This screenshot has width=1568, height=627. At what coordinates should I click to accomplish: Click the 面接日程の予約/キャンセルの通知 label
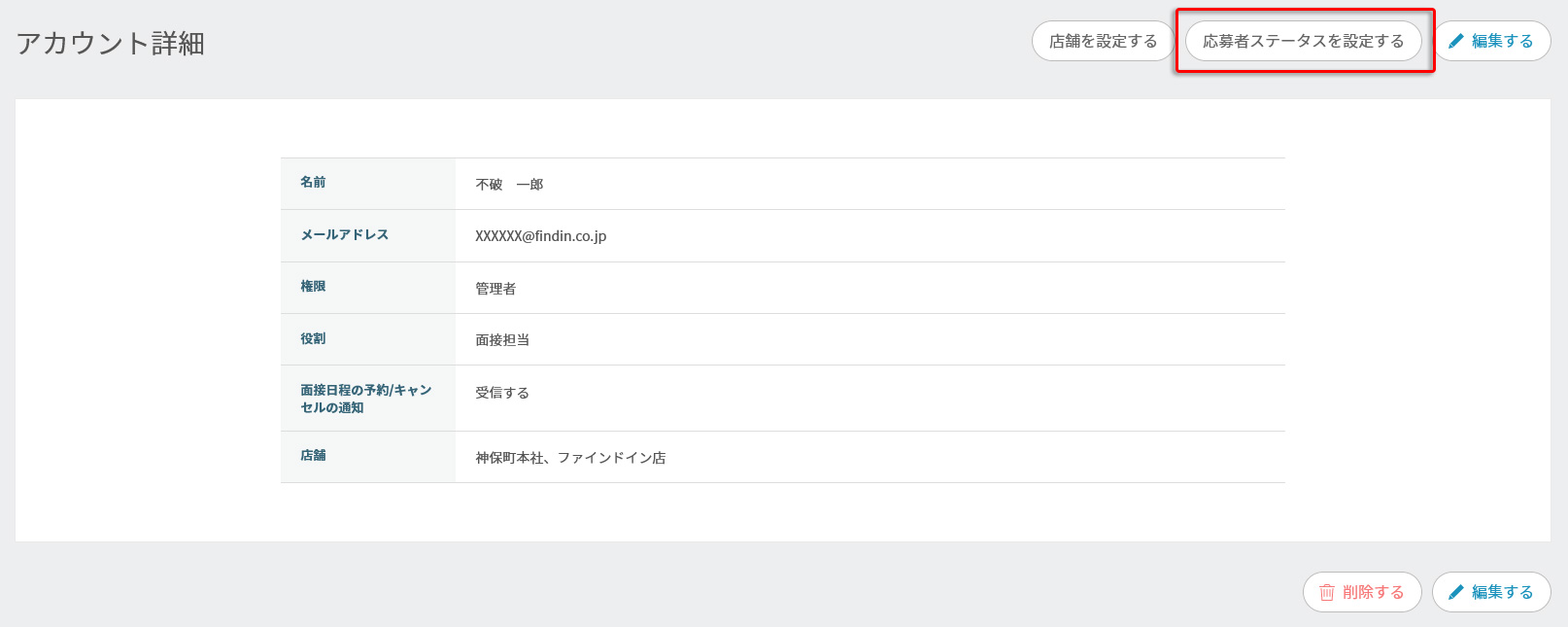[365, 399]
